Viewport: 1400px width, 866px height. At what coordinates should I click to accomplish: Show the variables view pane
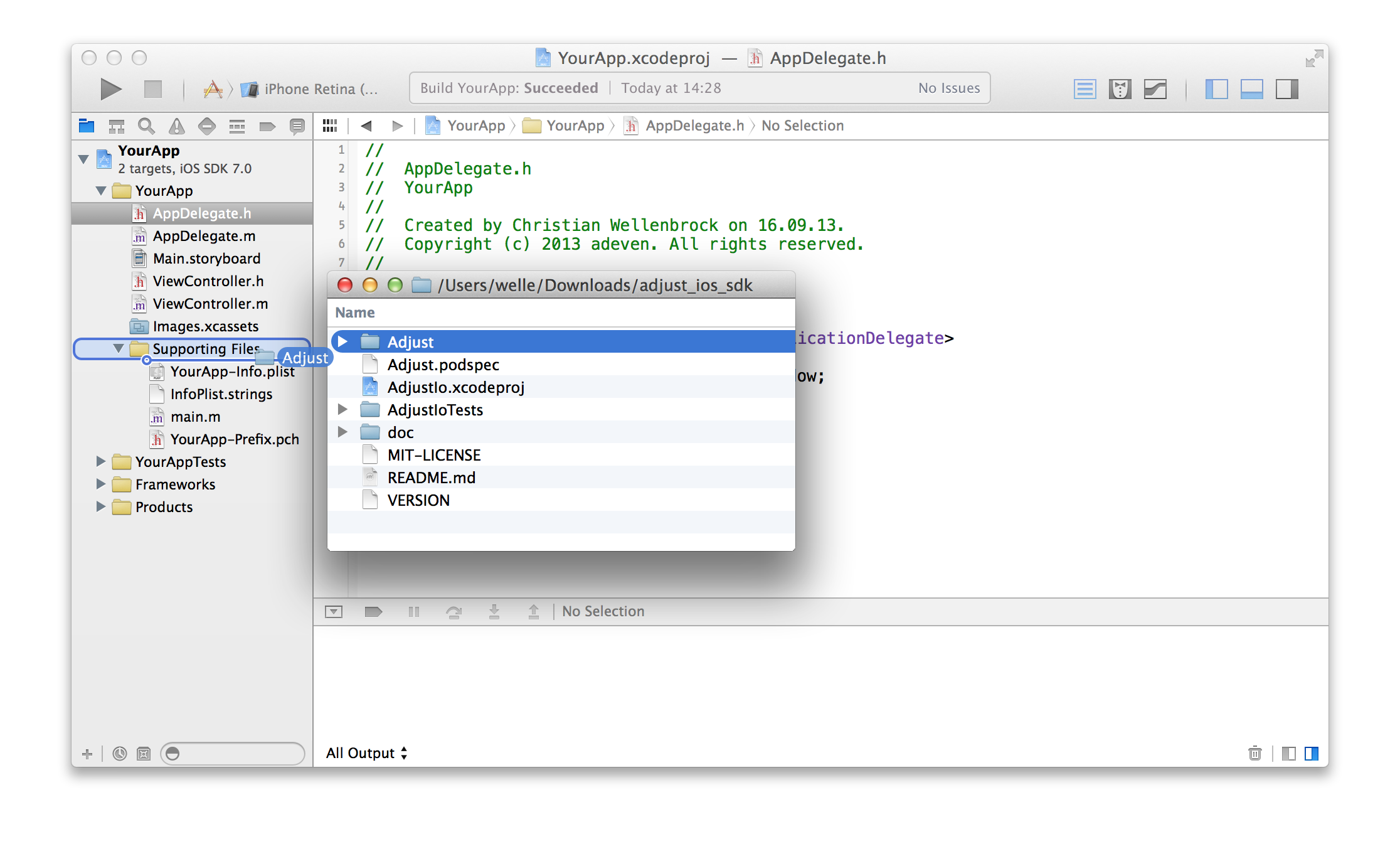click(x=1289, y=753)
